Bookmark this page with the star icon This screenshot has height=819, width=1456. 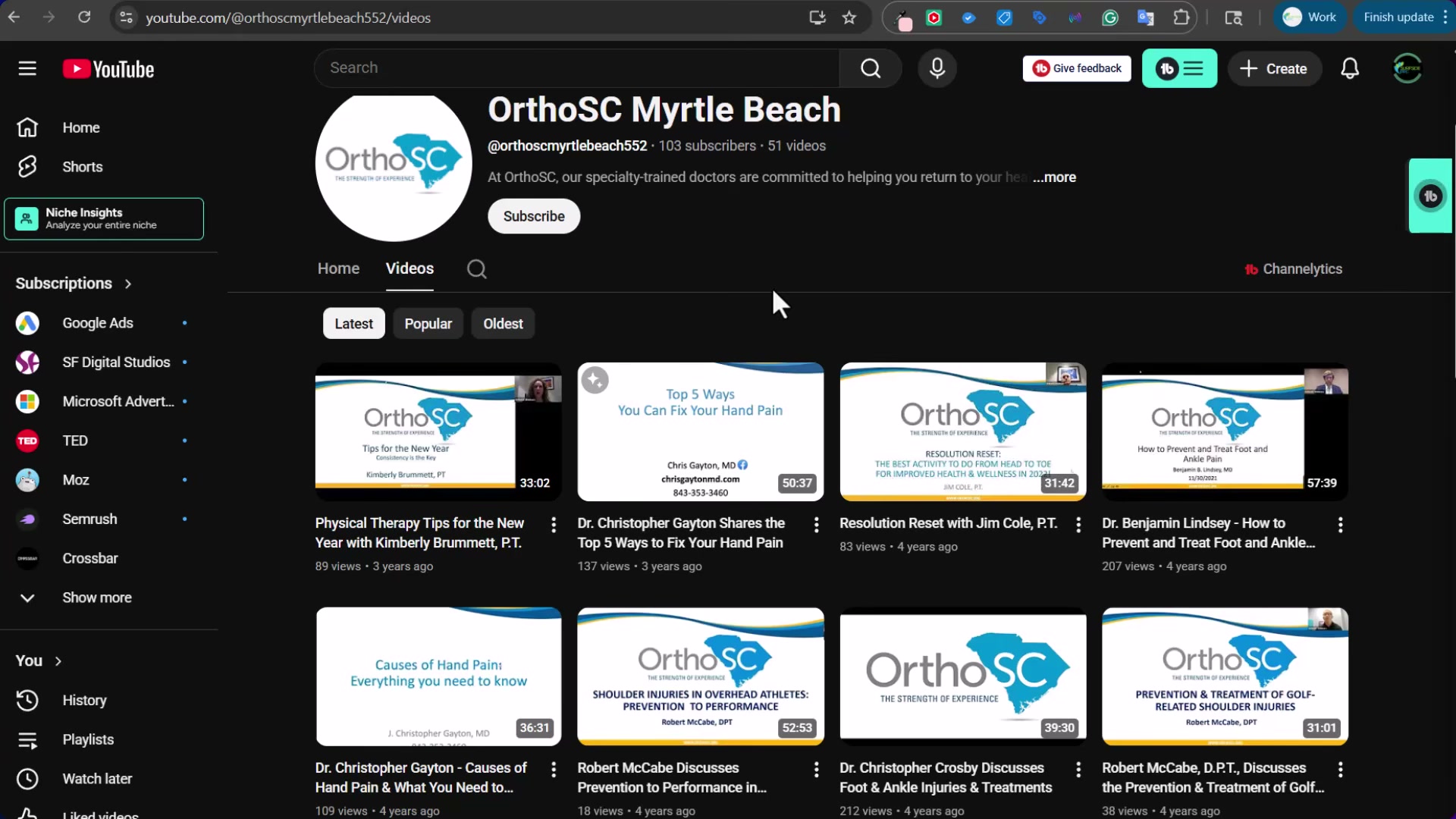pyautogui.click(x=849, y=17)
